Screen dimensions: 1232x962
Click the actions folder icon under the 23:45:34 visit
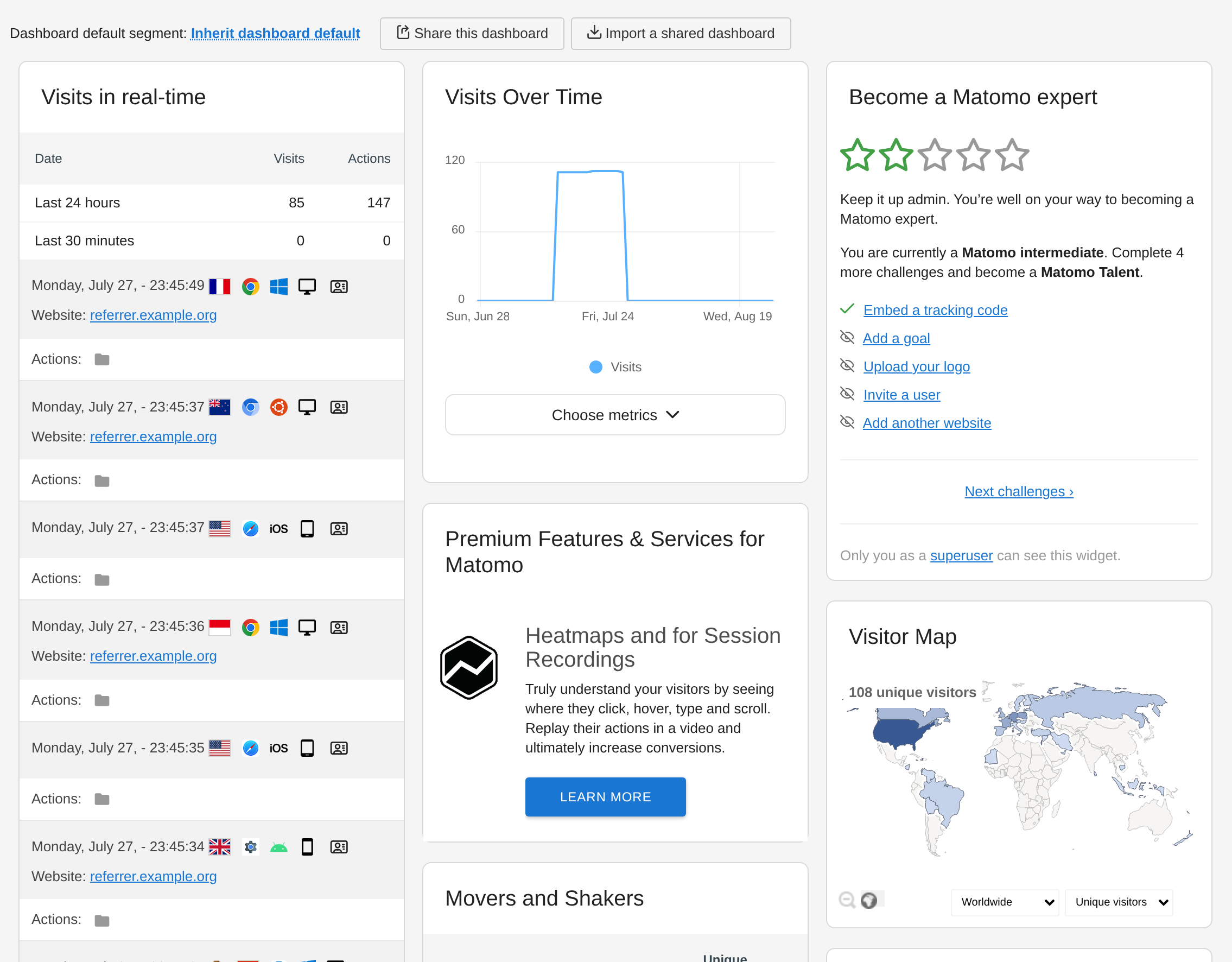point(101,920)
